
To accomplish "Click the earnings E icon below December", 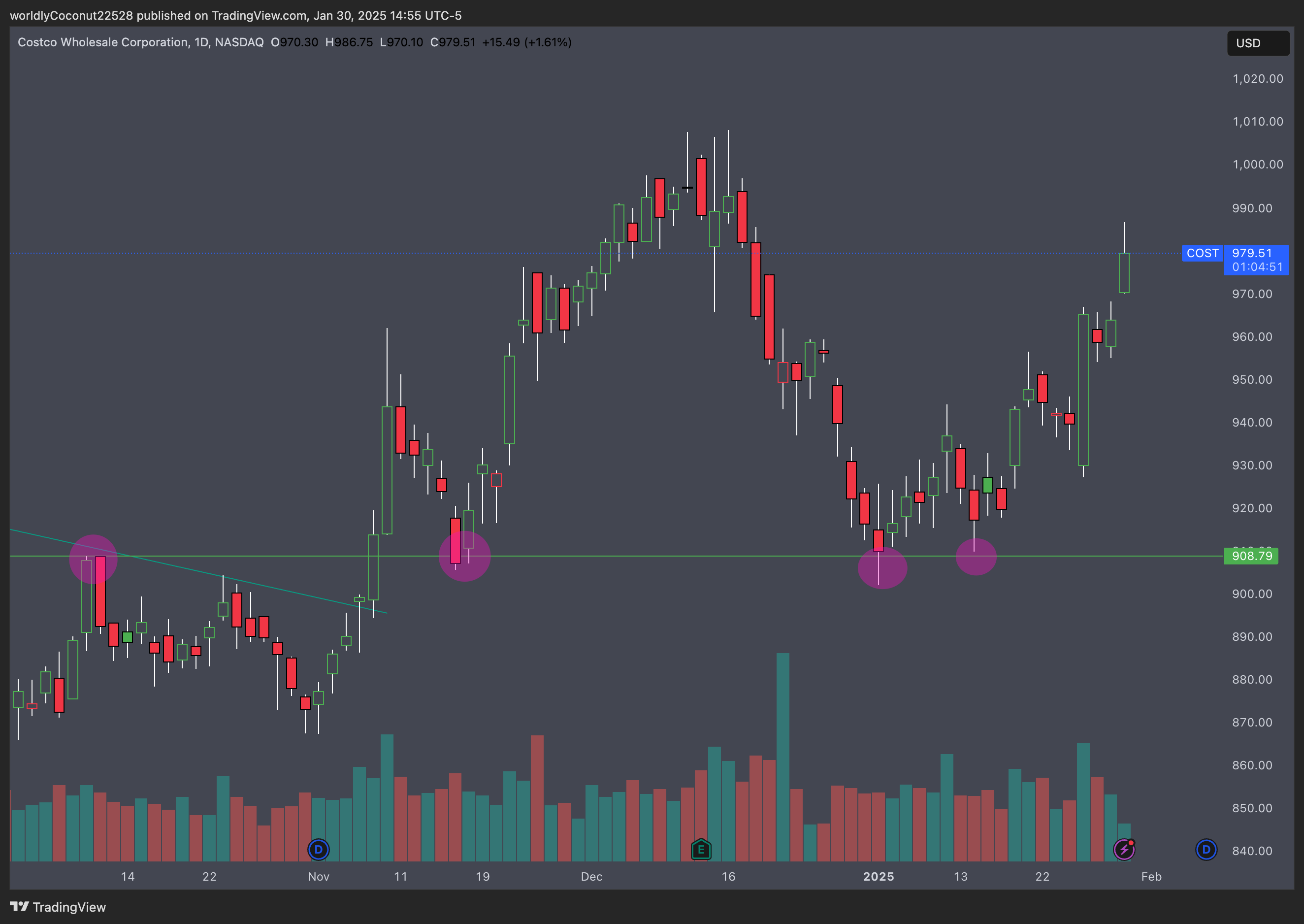I will point(701,850).
